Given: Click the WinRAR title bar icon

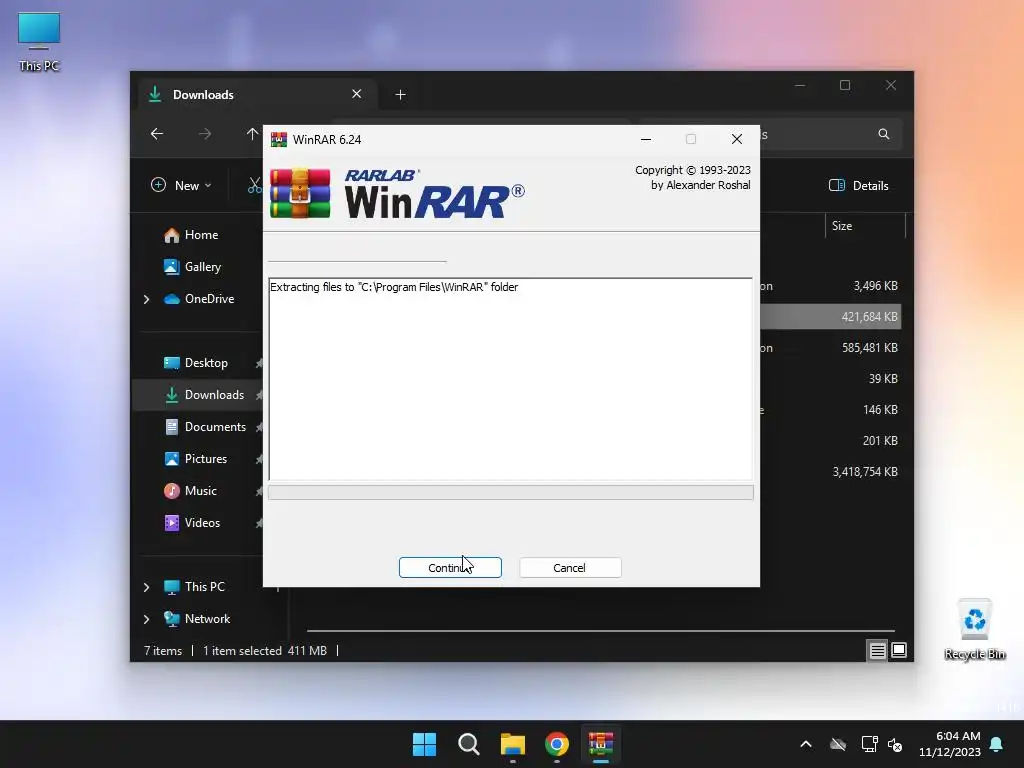Looking at the screenshot, I should [279, 139].
